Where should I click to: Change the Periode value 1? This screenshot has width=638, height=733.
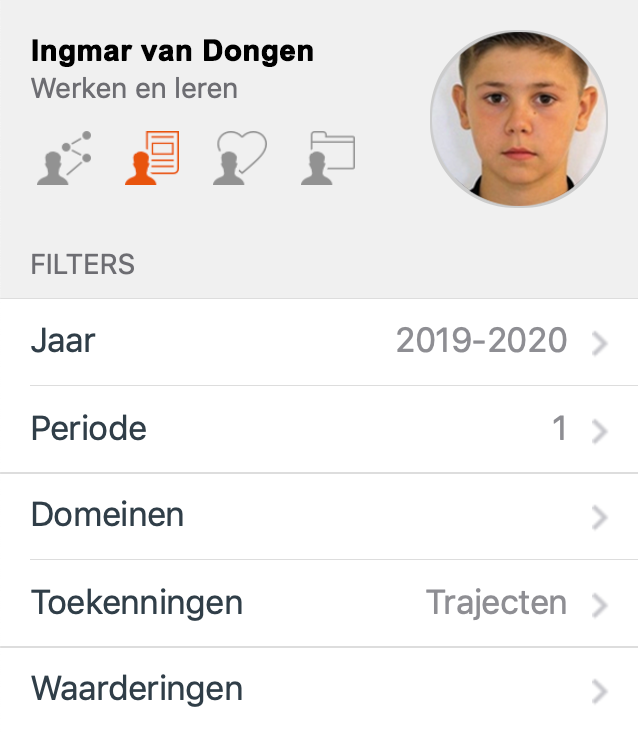pyautogui.click(x=560, y=428)
